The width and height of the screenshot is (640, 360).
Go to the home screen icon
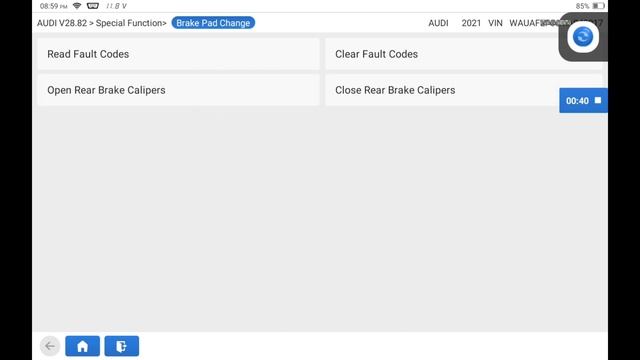[82, 346]
